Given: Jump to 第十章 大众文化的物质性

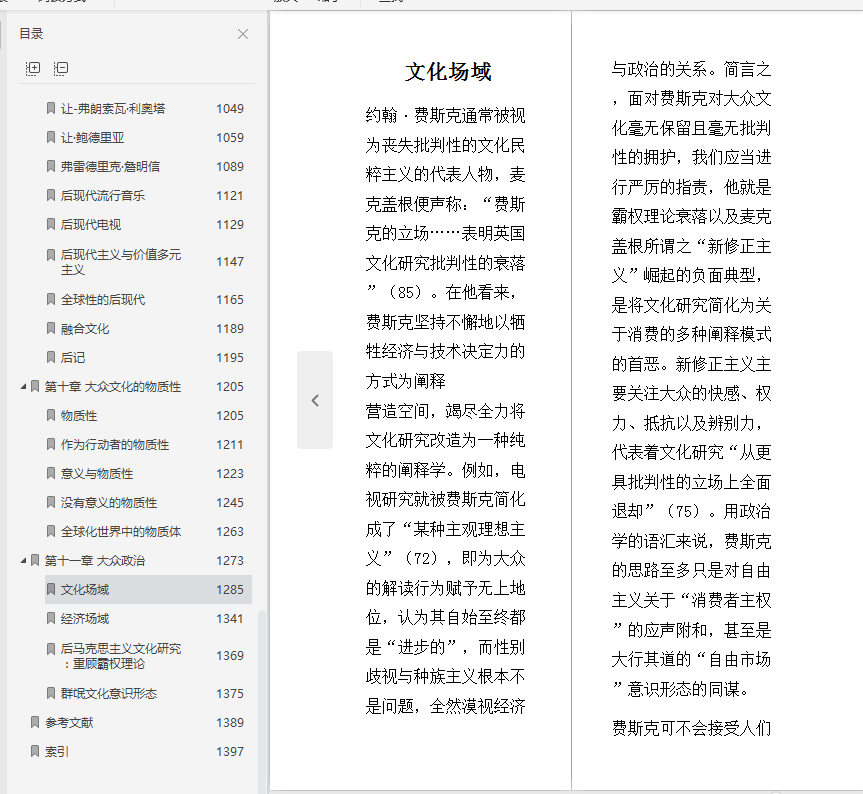Looking at the screenshot, I should click(113, 387).
